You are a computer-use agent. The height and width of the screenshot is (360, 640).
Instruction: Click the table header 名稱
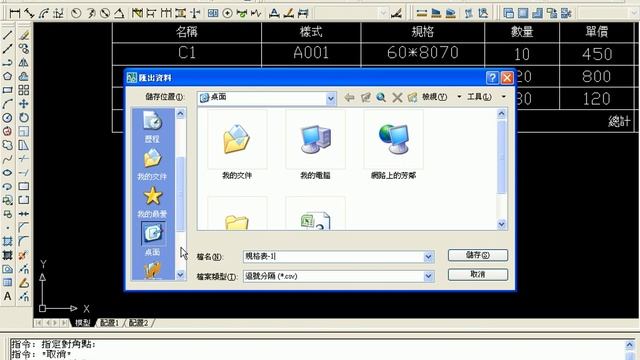pos(187,32)
